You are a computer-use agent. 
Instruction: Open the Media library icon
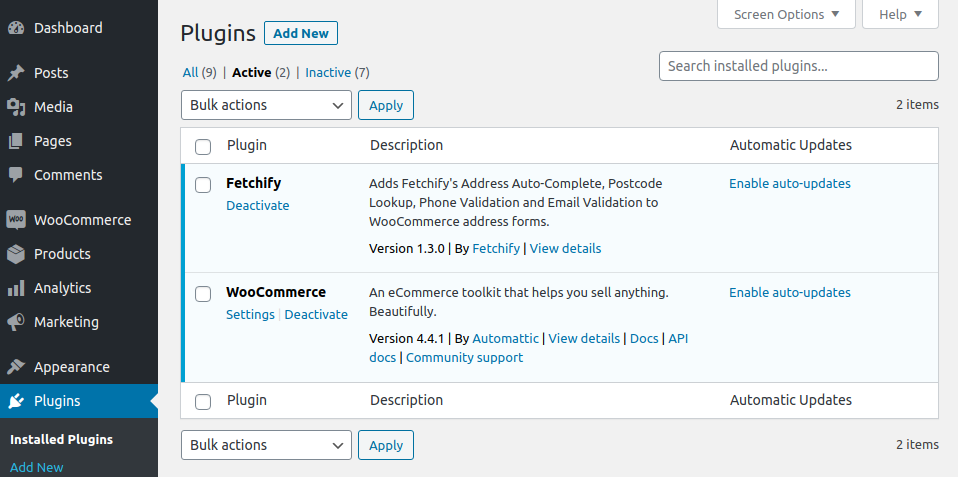[x=16, y=107]
